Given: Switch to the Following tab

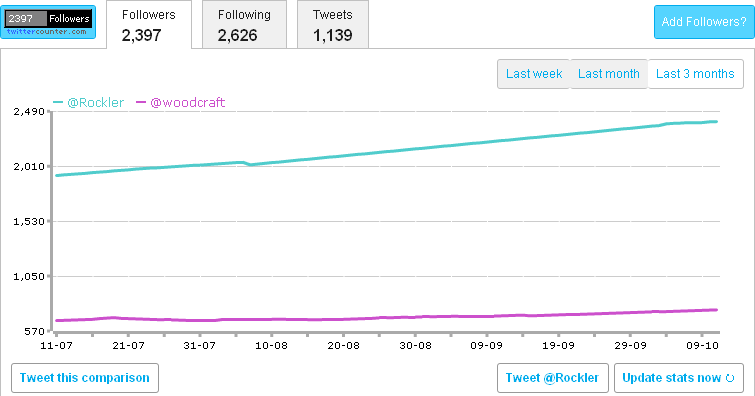Looking at the screenshot, I should [244, 25].
